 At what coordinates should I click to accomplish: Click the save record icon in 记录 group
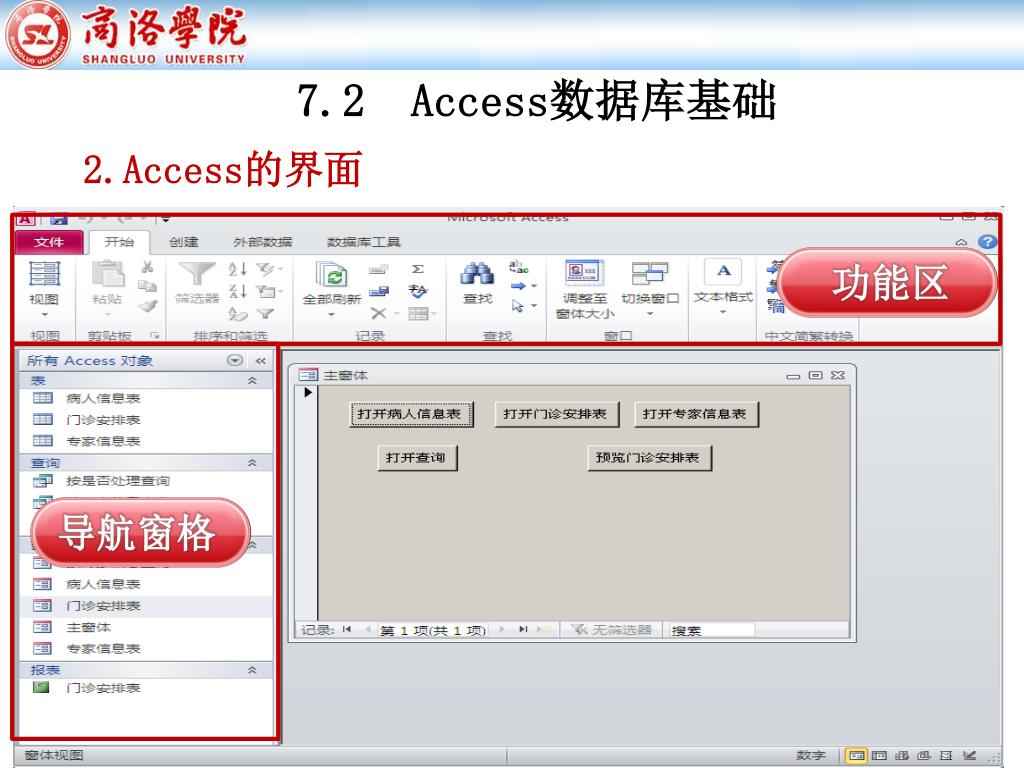[379, 291]
